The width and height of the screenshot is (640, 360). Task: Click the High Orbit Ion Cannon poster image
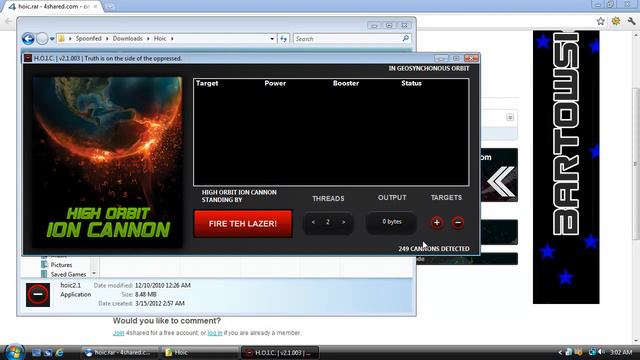(107, 162)
